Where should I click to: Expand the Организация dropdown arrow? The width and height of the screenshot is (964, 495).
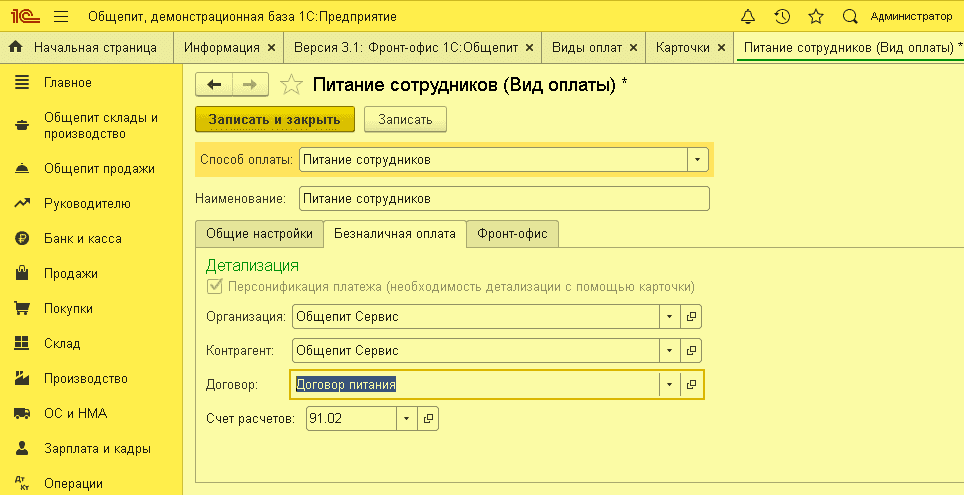point(670,316)
